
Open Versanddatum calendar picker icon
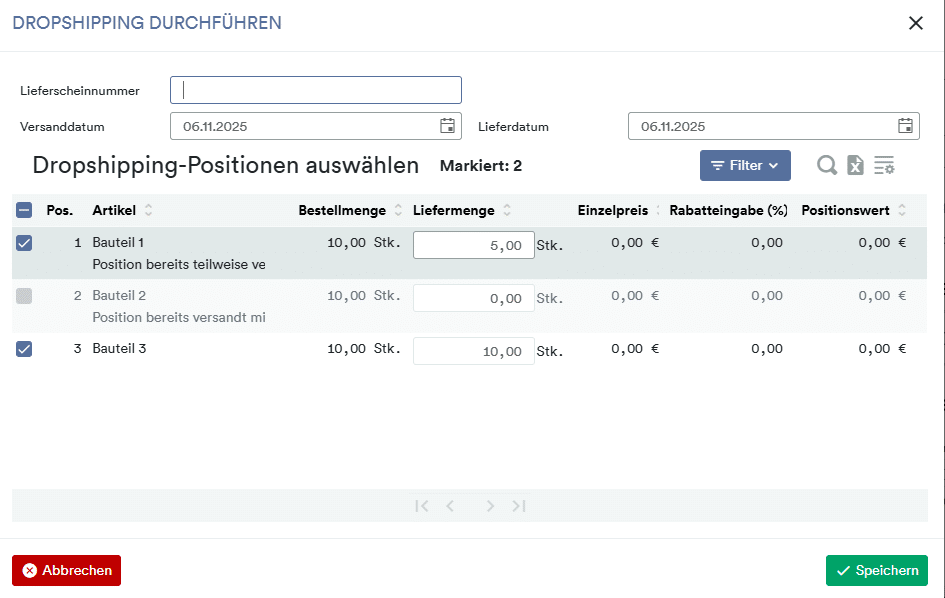[x=448, y=126]
